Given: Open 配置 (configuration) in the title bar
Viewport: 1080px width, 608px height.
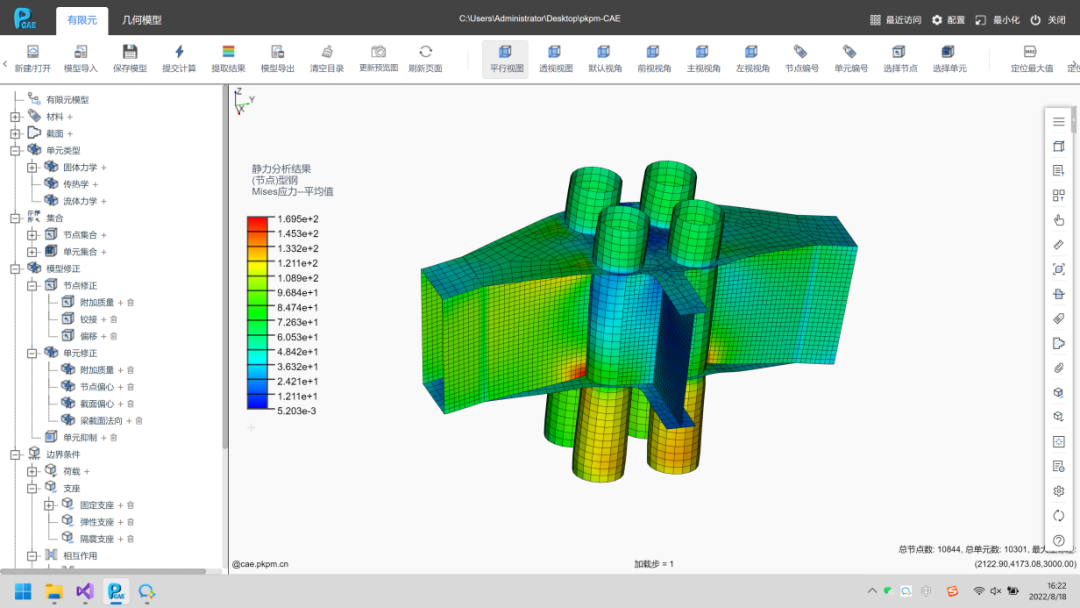Looking at the screenshot, I should click(x=949, y=20).
